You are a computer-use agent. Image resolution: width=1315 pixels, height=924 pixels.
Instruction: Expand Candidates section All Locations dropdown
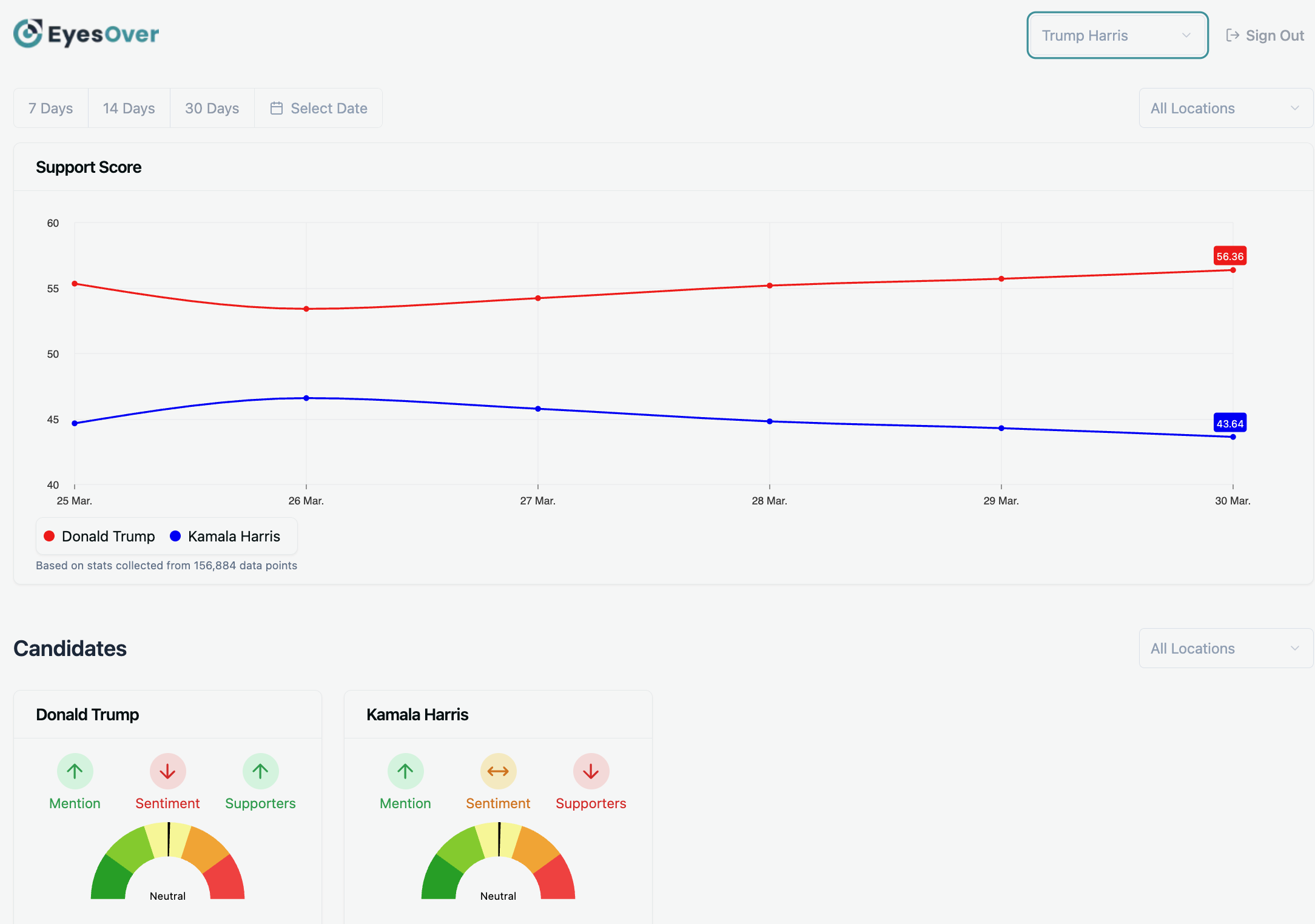[1225, 649]
